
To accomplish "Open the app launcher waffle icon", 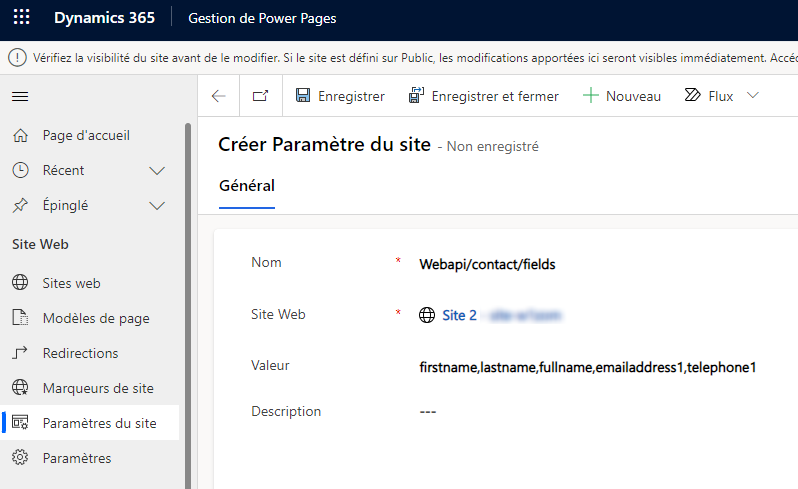I will [x=21, y=17].
